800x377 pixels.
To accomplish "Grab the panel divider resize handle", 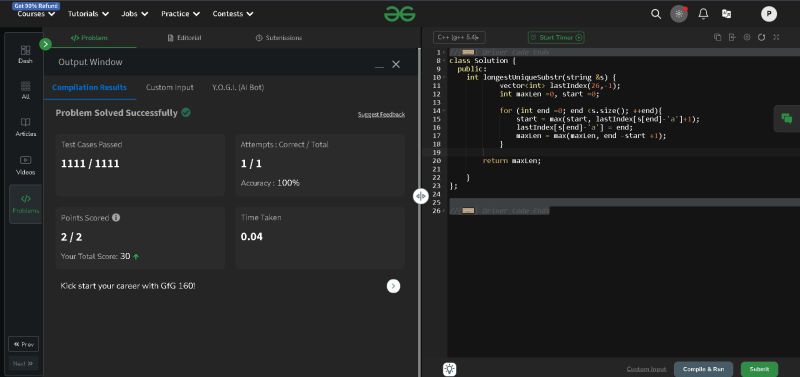I will pos(420,196).
